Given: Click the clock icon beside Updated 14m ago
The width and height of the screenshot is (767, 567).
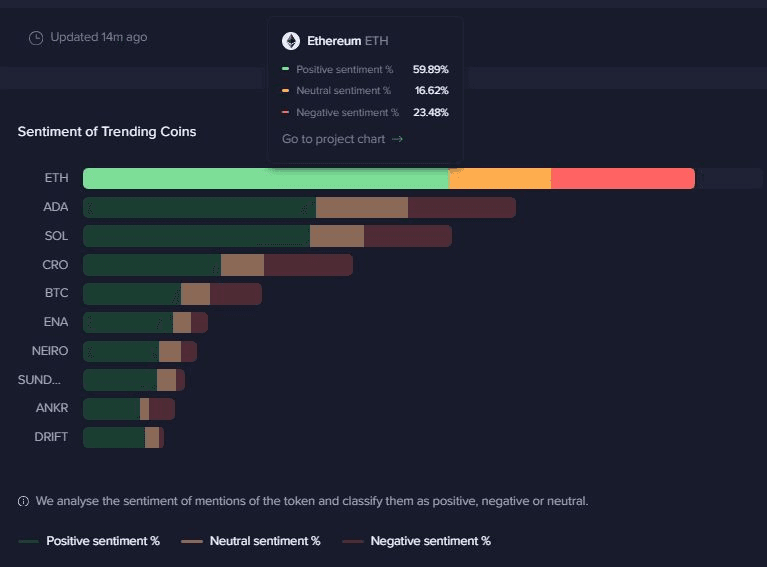Looking at the screenshot, I should tap(36, 38).
